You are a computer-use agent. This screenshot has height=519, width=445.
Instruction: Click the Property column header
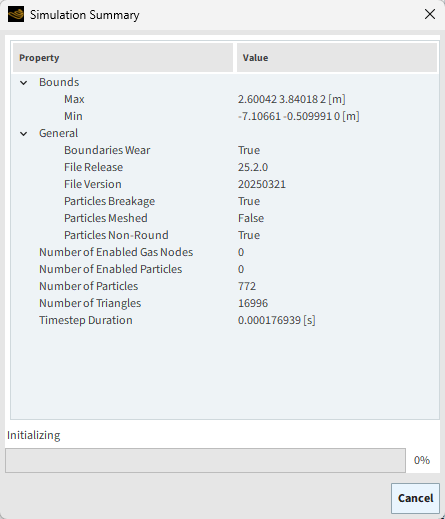[x=123, y=58]
